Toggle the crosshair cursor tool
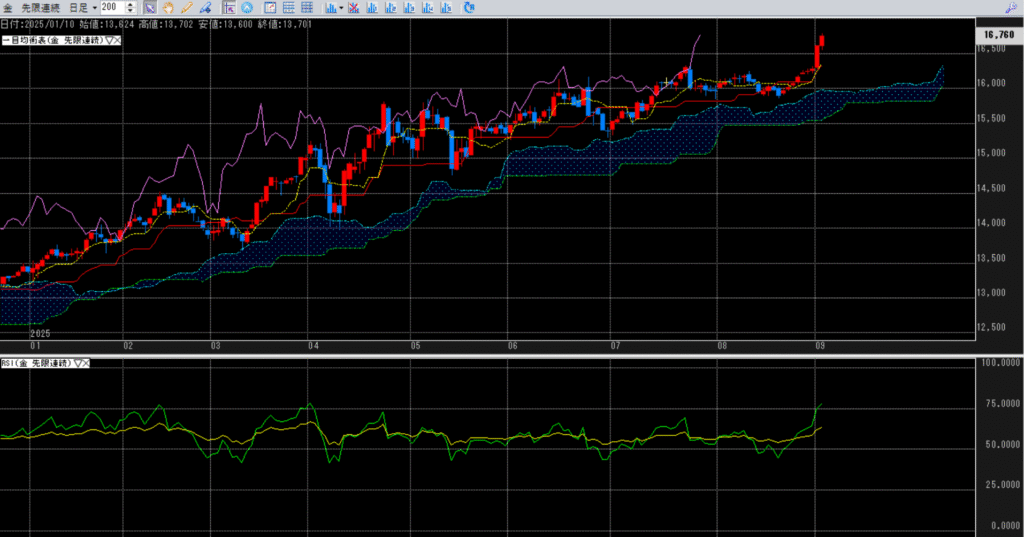Screen dimensions: 1024x537 click(228, 7)
